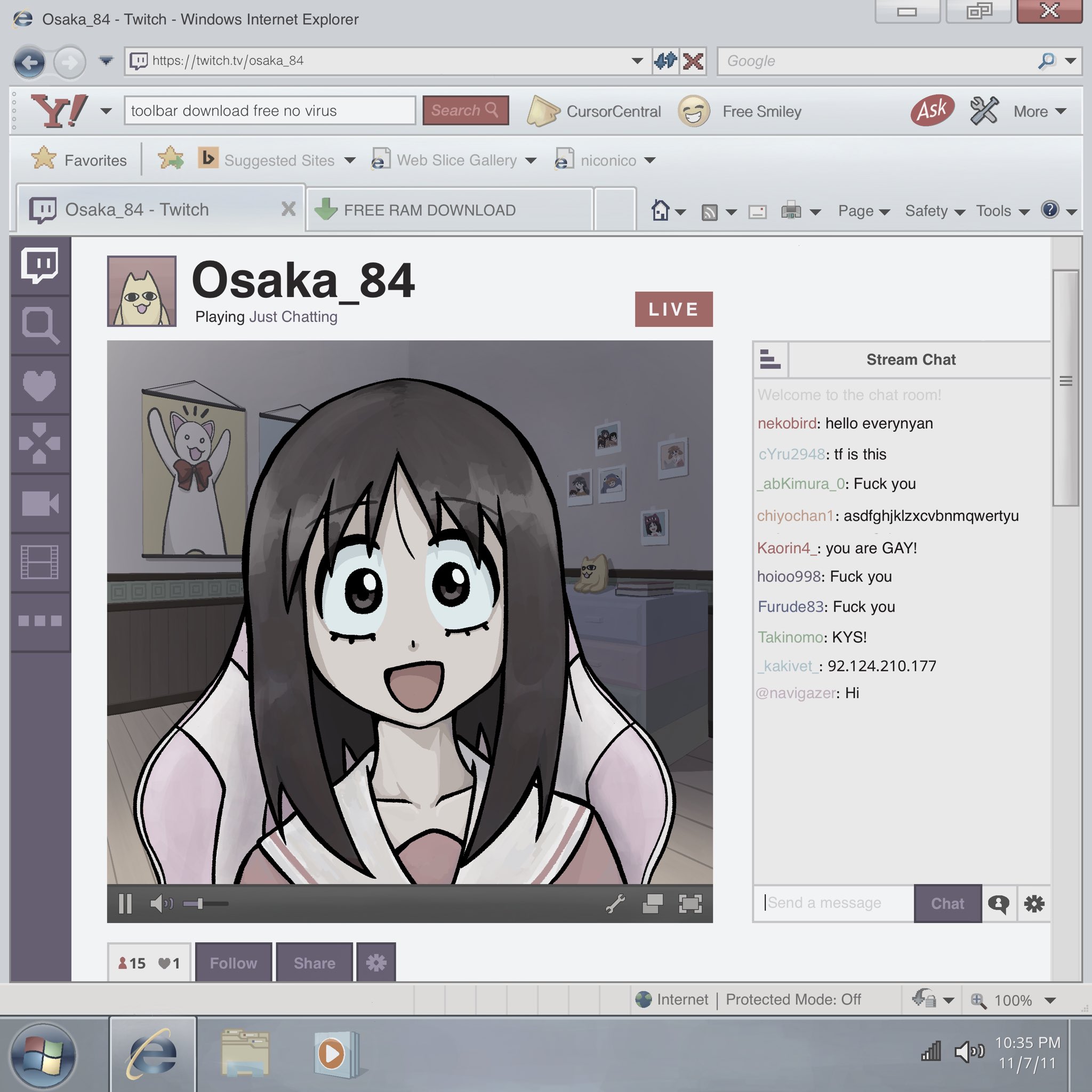The image size is (1092, 1092).
Task: Open the Suggested Sites dropdown
Action: [290, 160]
